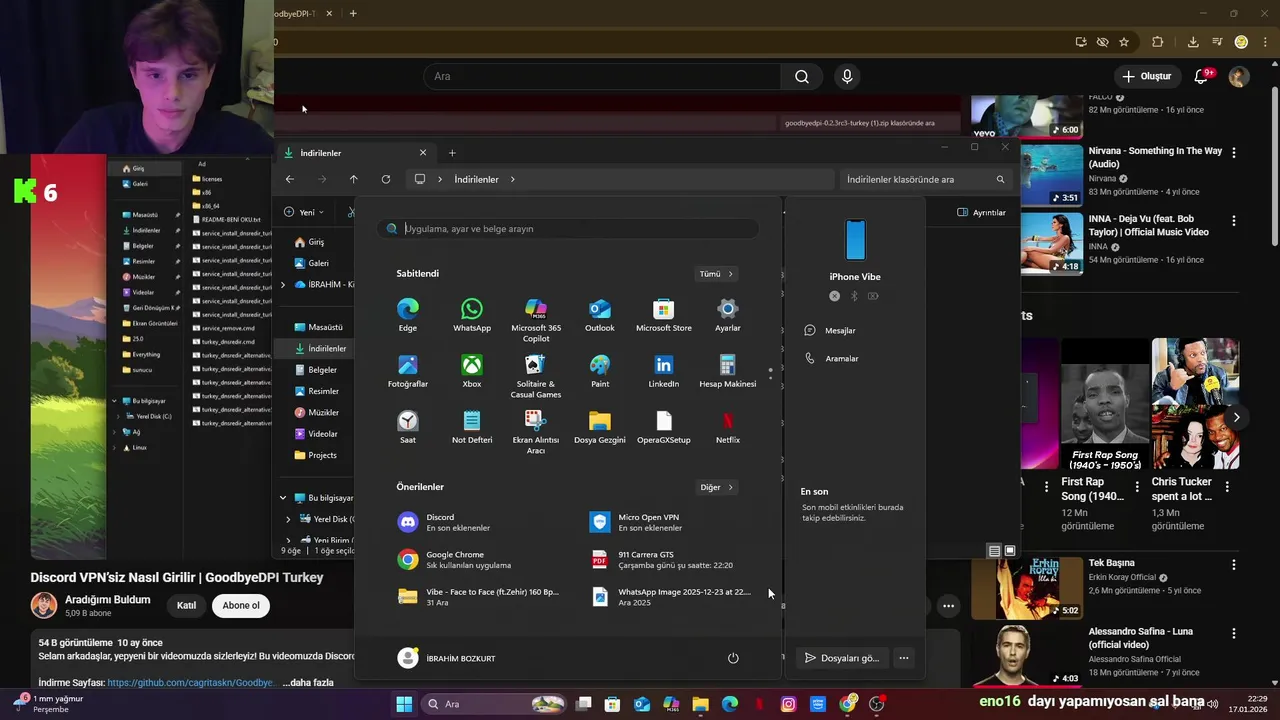The height and width of the screenshot is (720, 1280).
Task: Click the Start menu power icon
Action: pos(733,658)
